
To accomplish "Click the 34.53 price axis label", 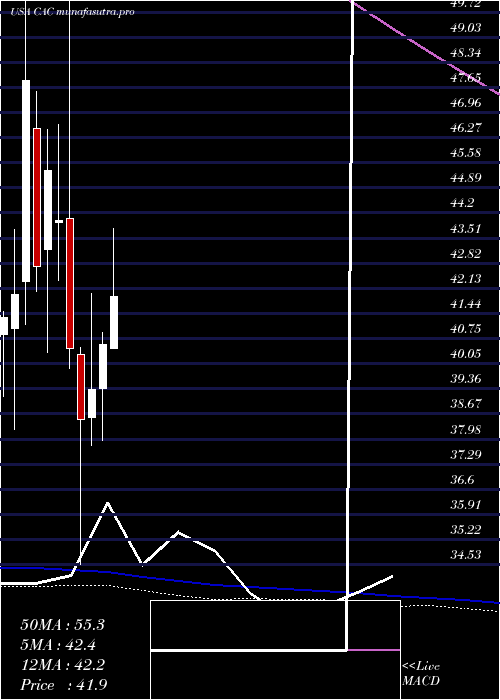I will [x=466, y=554].
